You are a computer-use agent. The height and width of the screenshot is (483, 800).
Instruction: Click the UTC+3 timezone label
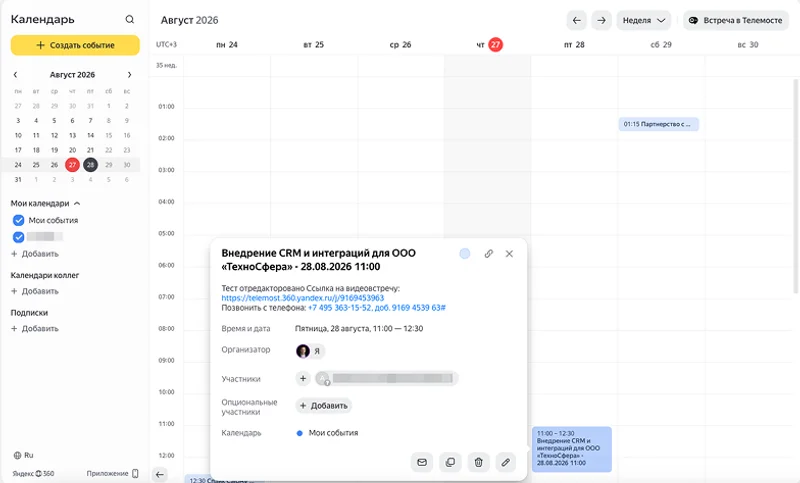click(x=166, y=45)
